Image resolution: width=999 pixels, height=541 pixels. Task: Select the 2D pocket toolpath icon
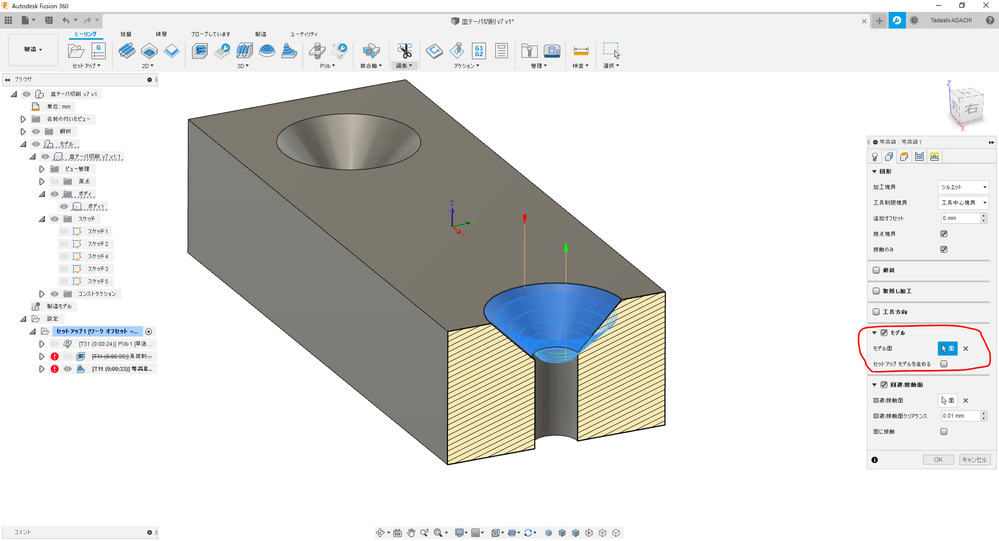coord(149,51)
